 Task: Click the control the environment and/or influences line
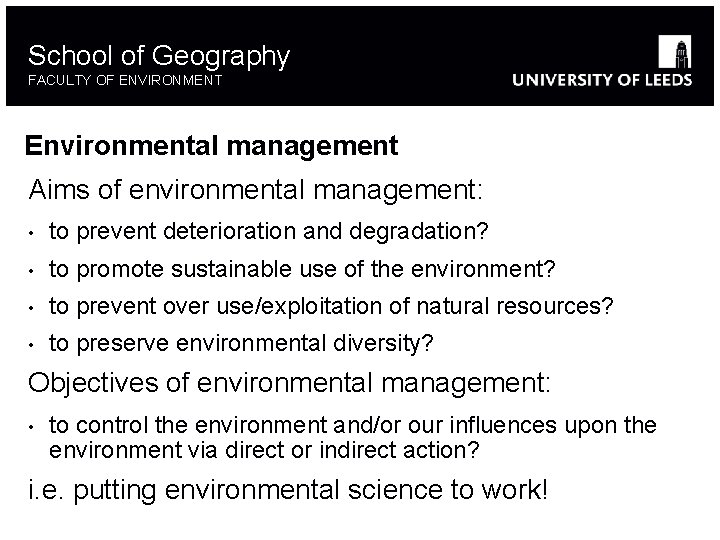click(353, 425)
